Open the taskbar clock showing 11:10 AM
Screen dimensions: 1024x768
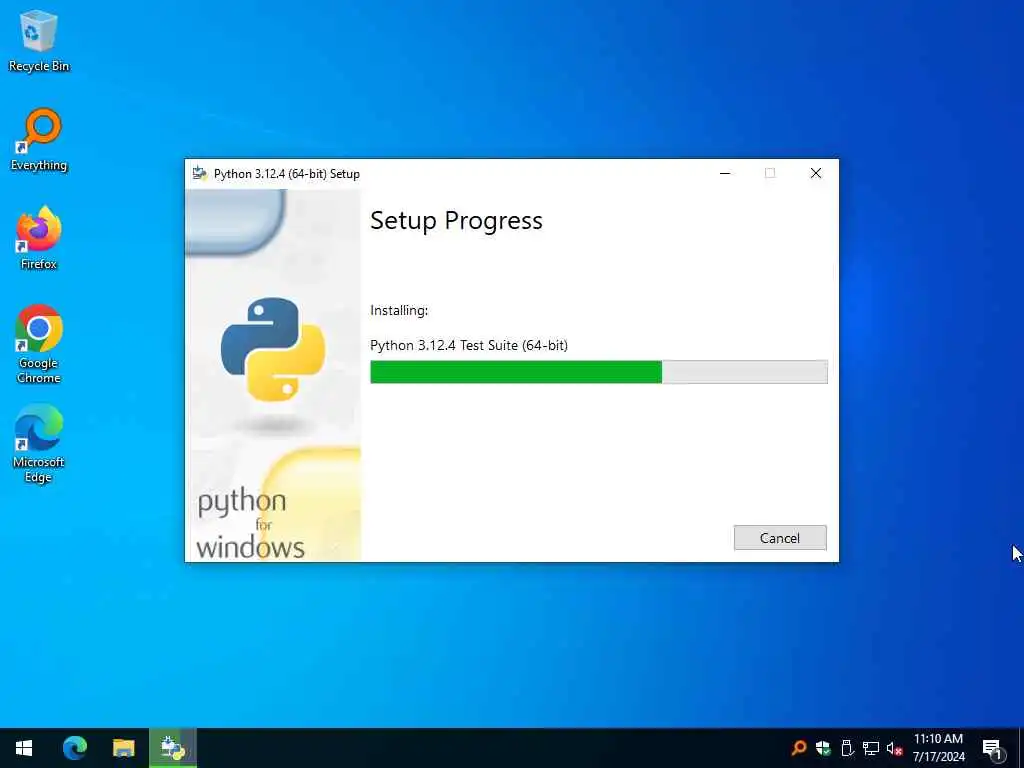tap(938, 748)
